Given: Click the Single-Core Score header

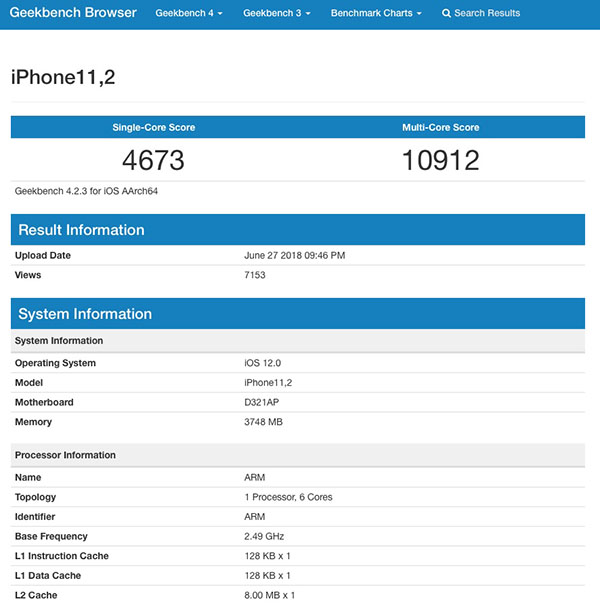Looking at the screenshot, I should tap(154, 127).
